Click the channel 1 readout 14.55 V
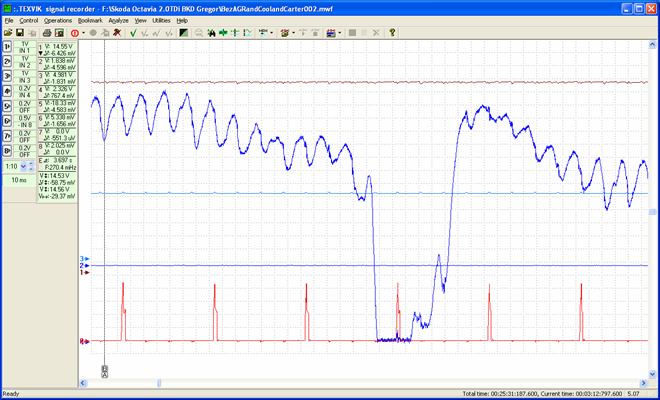The height and width of the screenshot is (400, 660). (x=59, y=46)
